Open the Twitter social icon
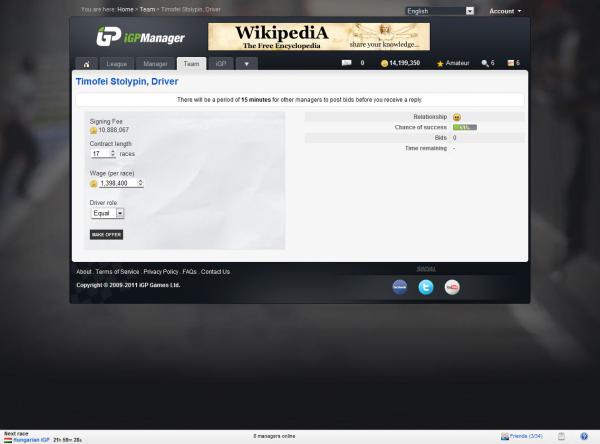 click(425, 287)
